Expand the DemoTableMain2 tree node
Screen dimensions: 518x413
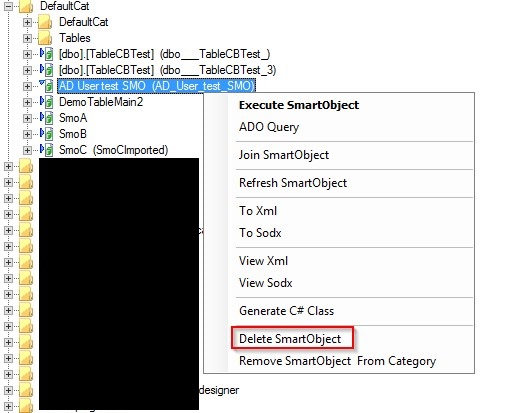pyautogui.click(x=27, y=102)
